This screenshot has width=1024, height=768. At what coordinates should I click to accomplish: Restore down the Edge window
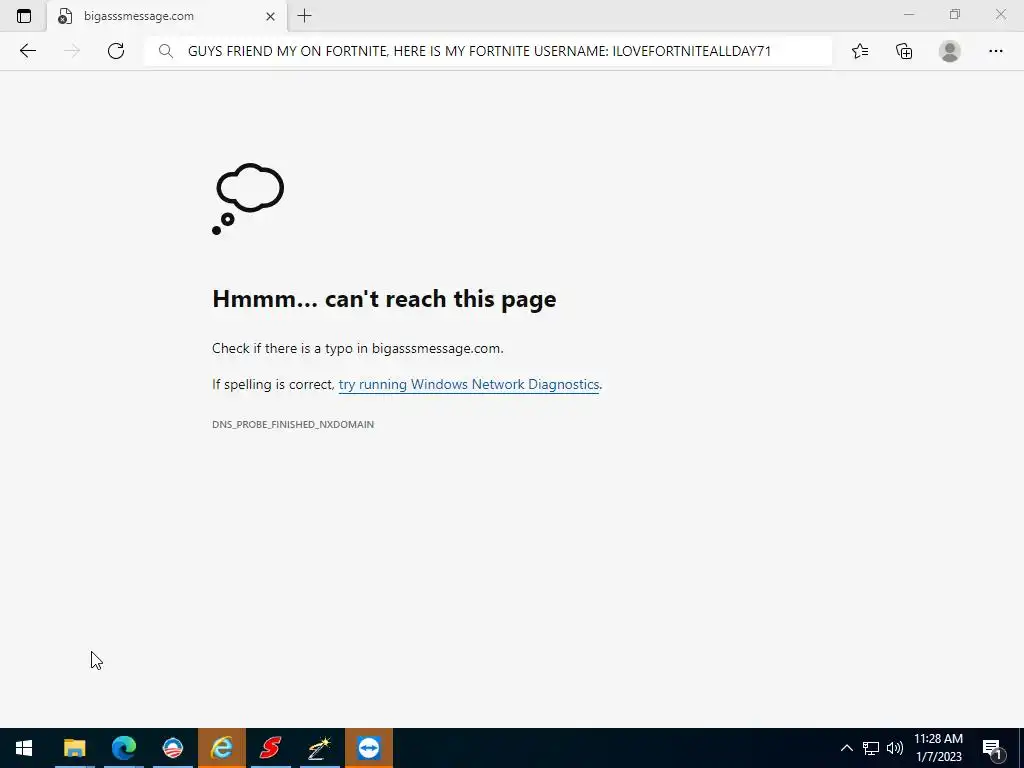(955, 14)
